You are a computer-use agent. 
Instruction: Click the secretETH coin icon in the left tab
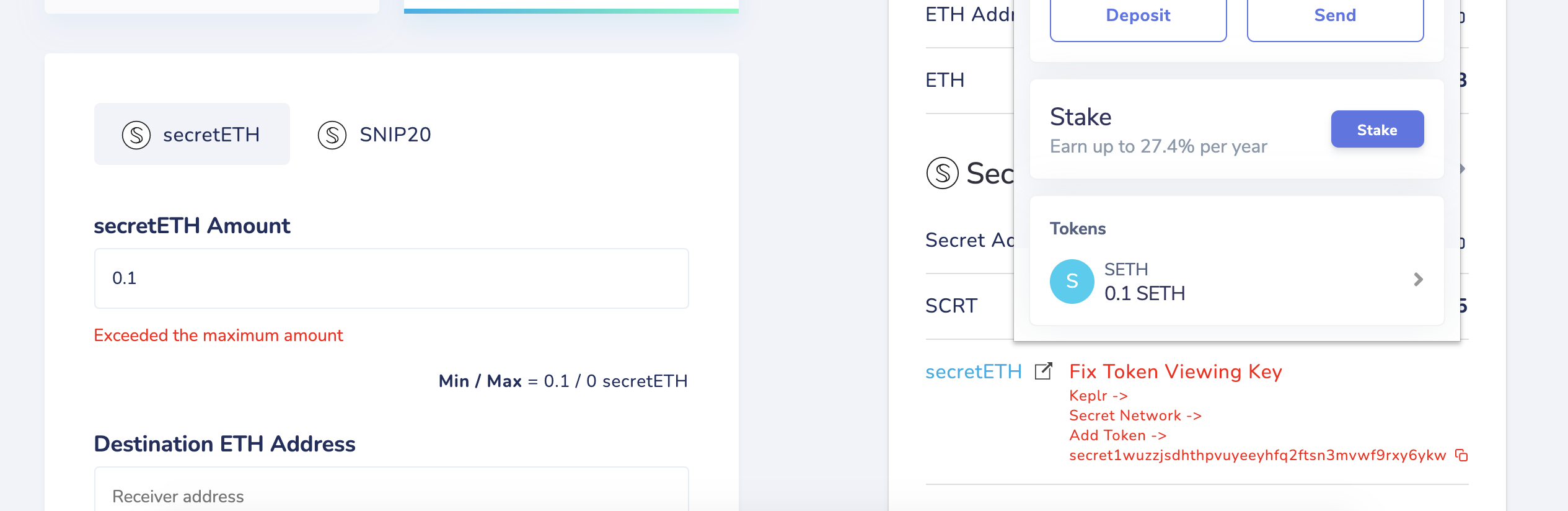coord(137,133)
